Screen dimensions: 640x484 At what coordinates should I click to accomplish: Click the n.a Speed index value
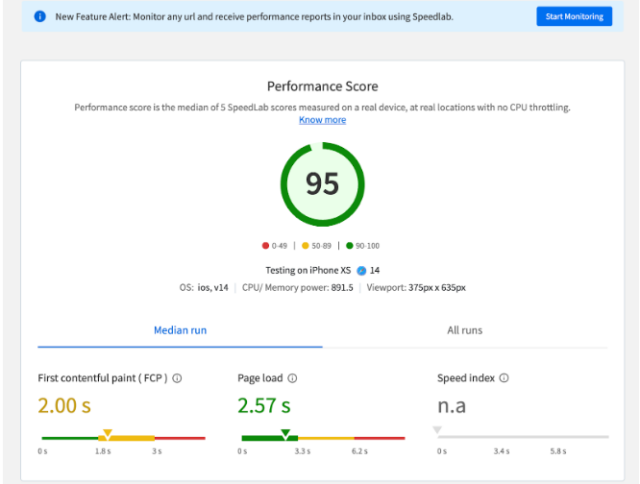pos(451,406)
